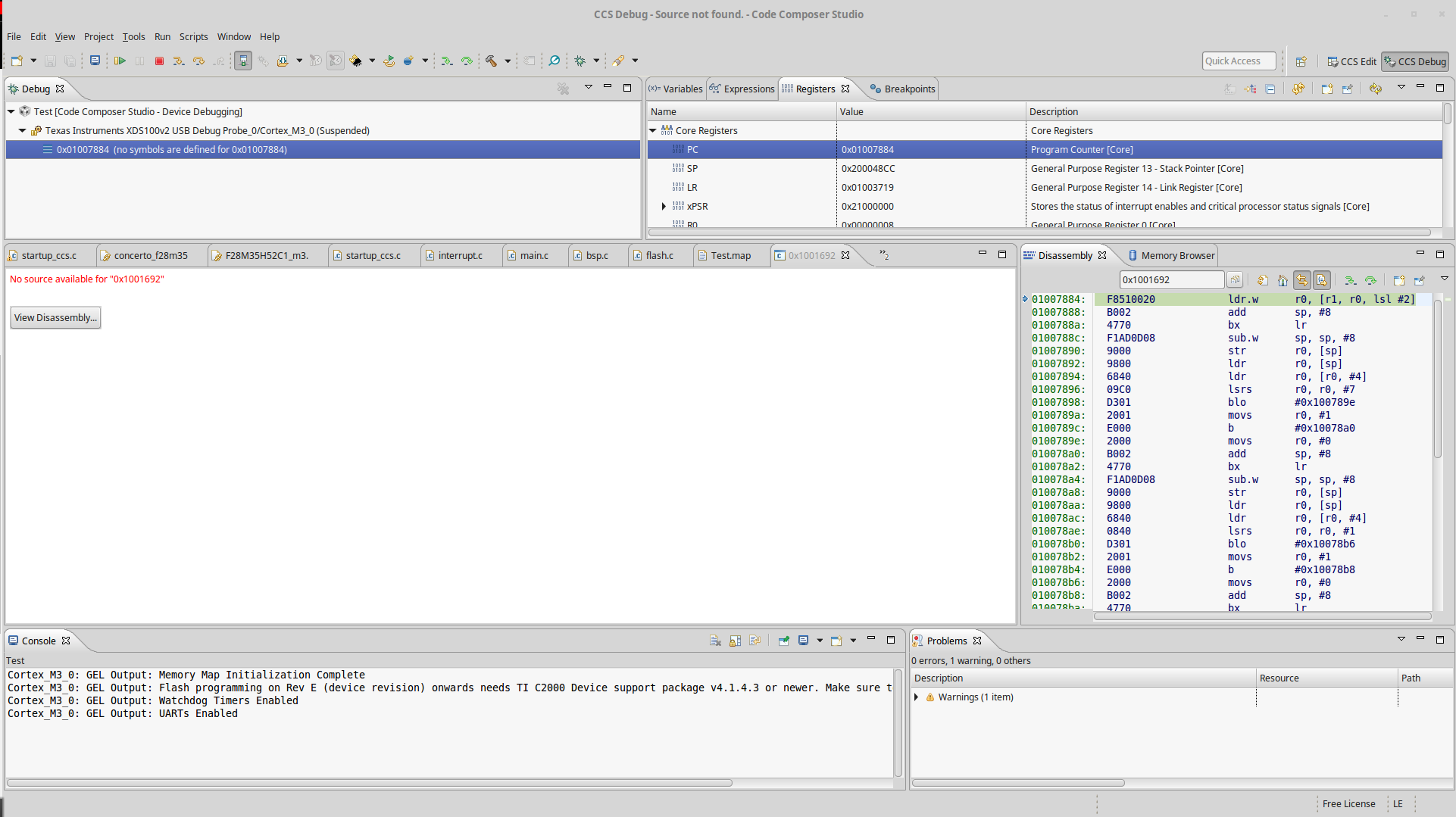Switch to the Memory Browser tab
Screen dimensions: 1456x817
point(1176,255)
